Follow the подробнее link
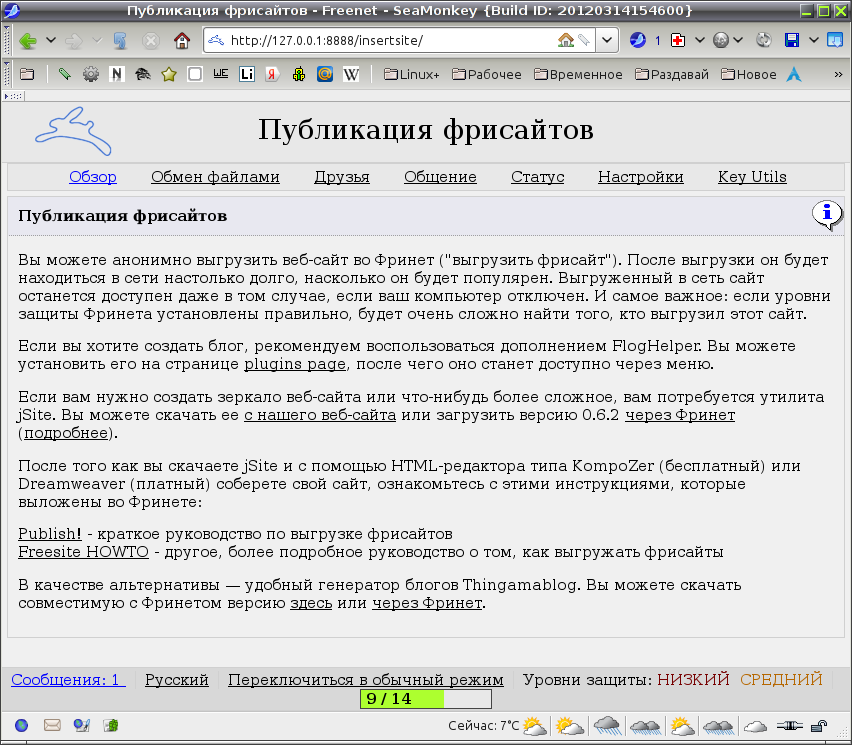 [x=66, y=433]
